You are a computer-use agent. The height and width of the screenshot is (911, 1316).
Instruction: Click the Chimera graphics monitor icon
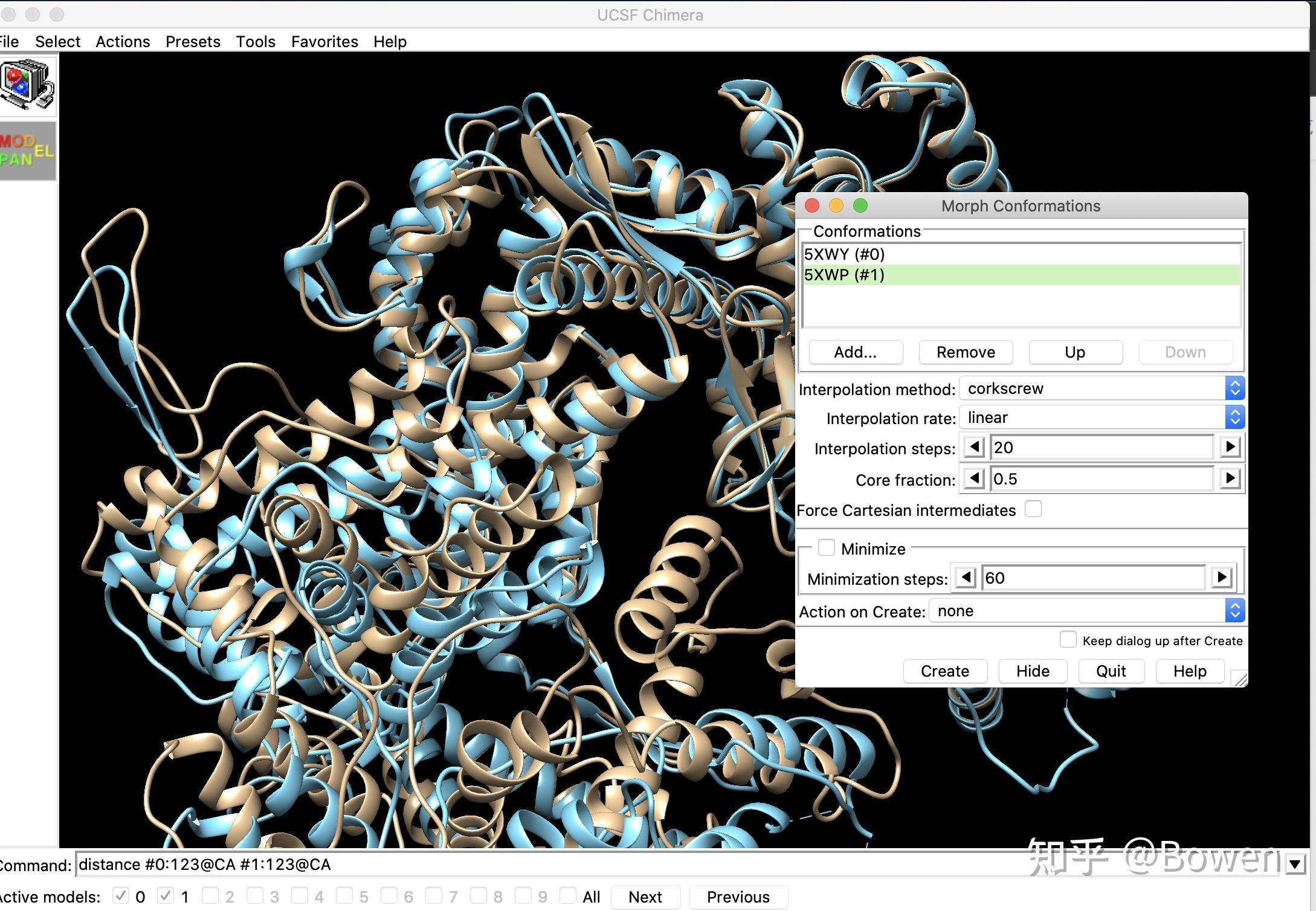[x=28, y=85]
